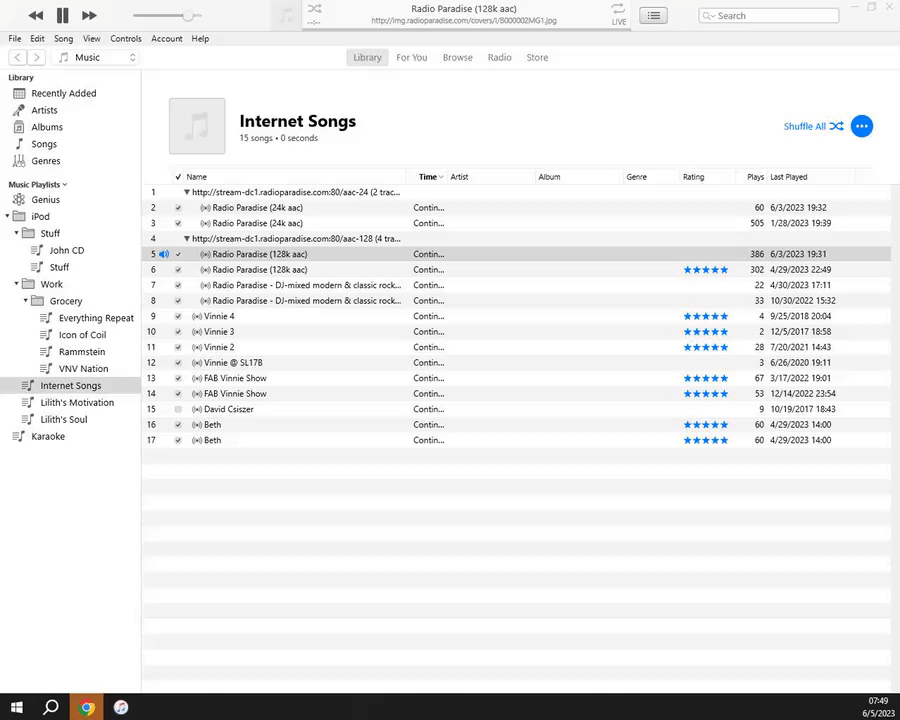Toggle the checkbox for Vinnie 2
The width and height of the screenshot is (900, 720).
pos(178,347)
